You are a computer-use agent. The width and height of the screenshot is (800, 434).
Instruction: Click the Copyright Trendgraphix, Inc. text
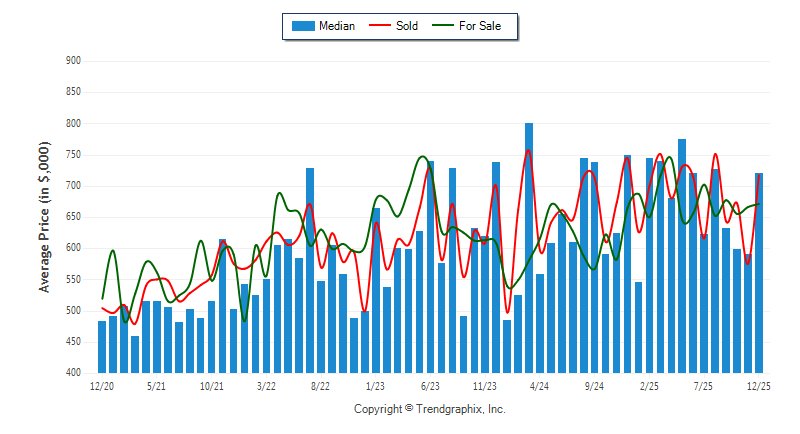click(x=430, y=409)
